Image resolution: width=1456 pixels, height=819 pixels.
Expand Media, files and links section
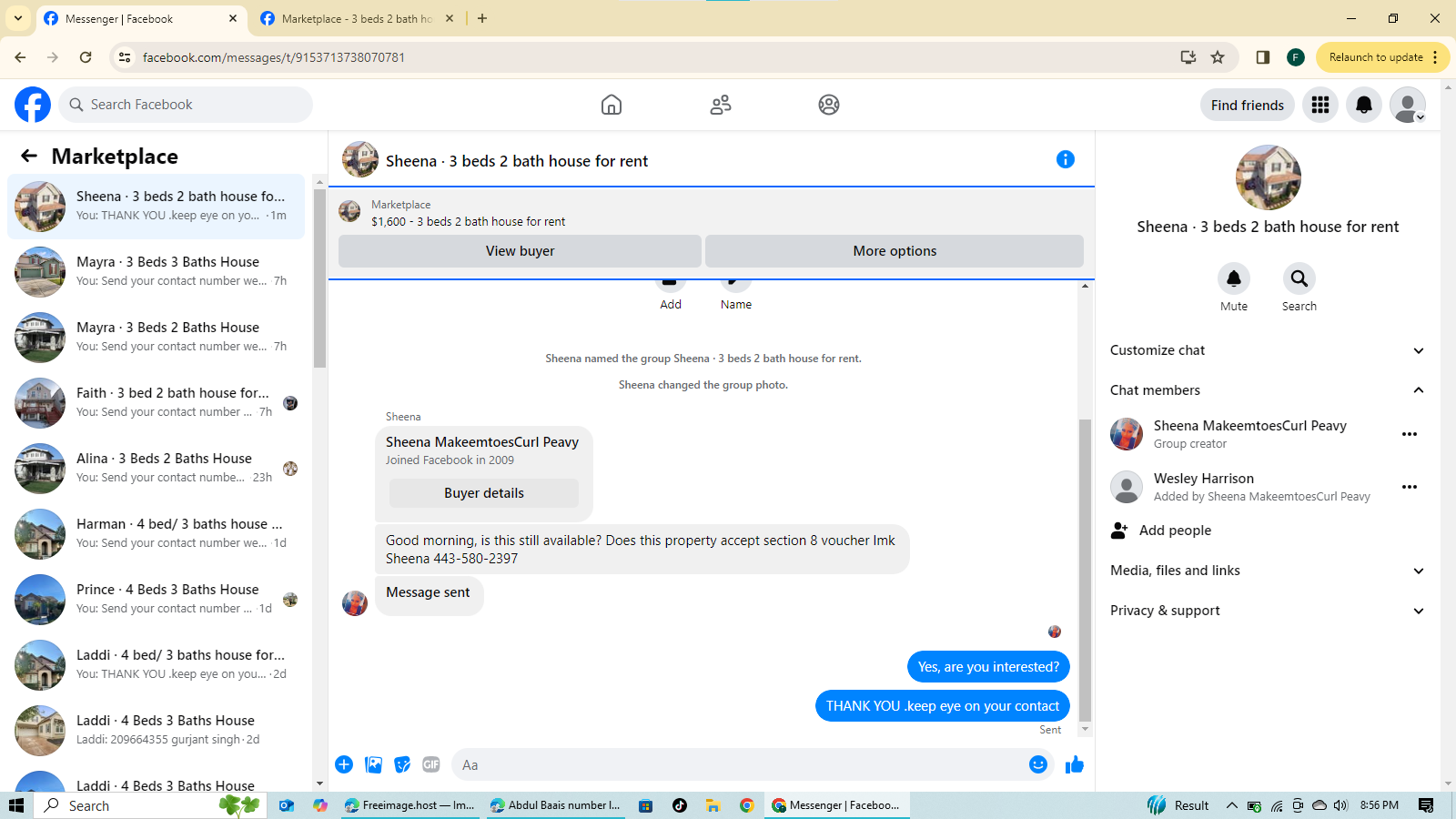pyautogui.click(x=1267, y=571)
